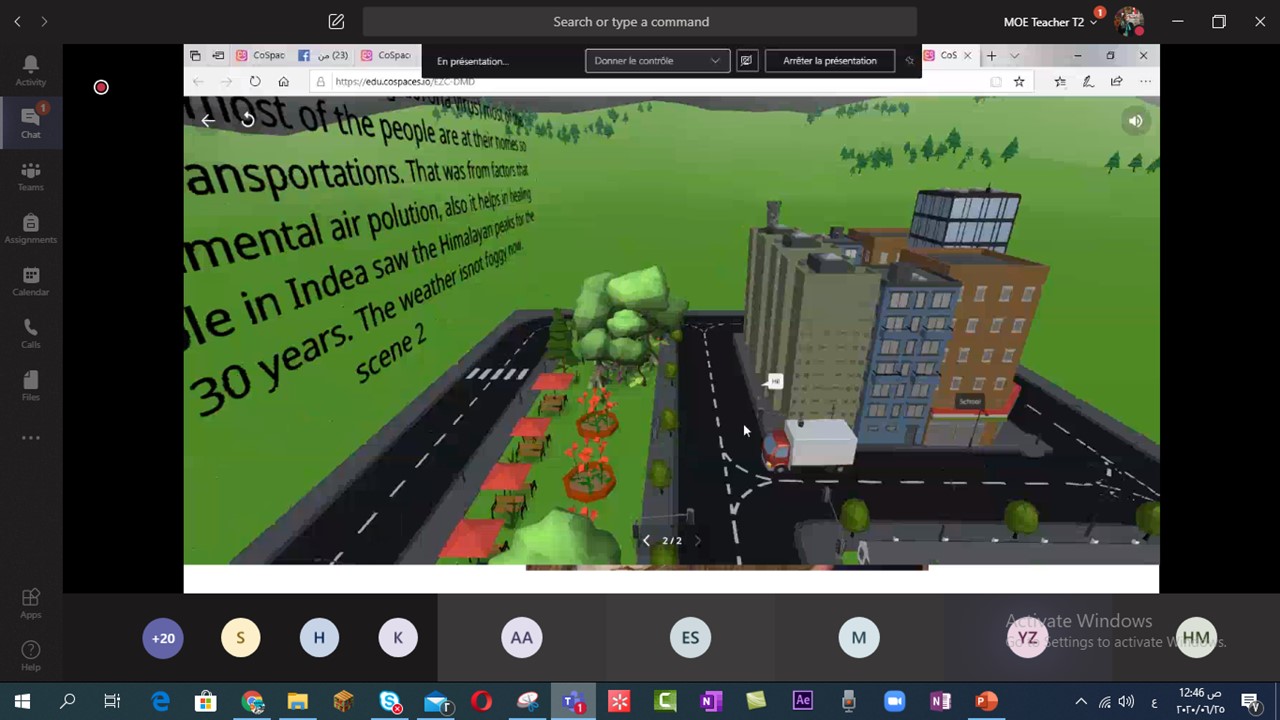Click CoSpaces restart scene icon
The width and height of the screenshot is (1280, 720).
pyautogui.click(x=248, y=120)
